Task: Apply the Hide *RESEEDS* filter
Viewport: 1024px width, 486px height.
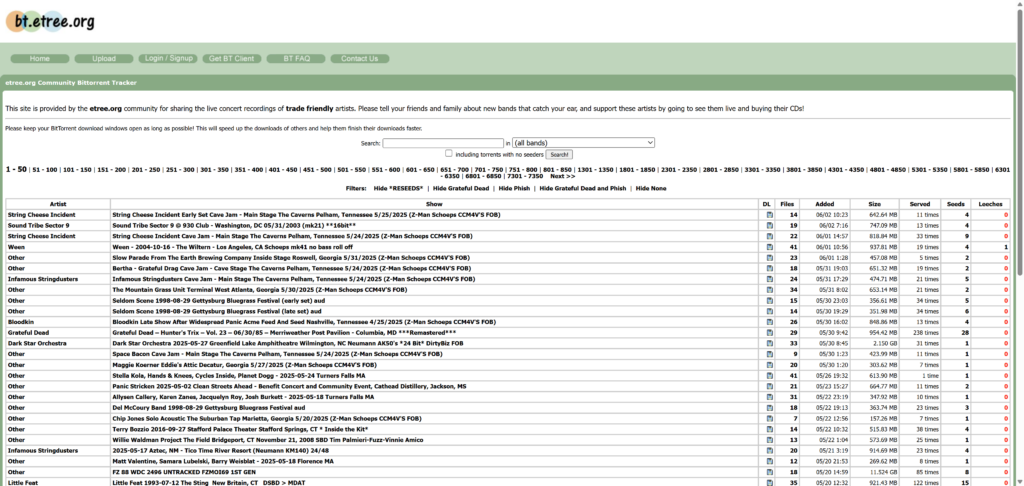Action: 398,188
